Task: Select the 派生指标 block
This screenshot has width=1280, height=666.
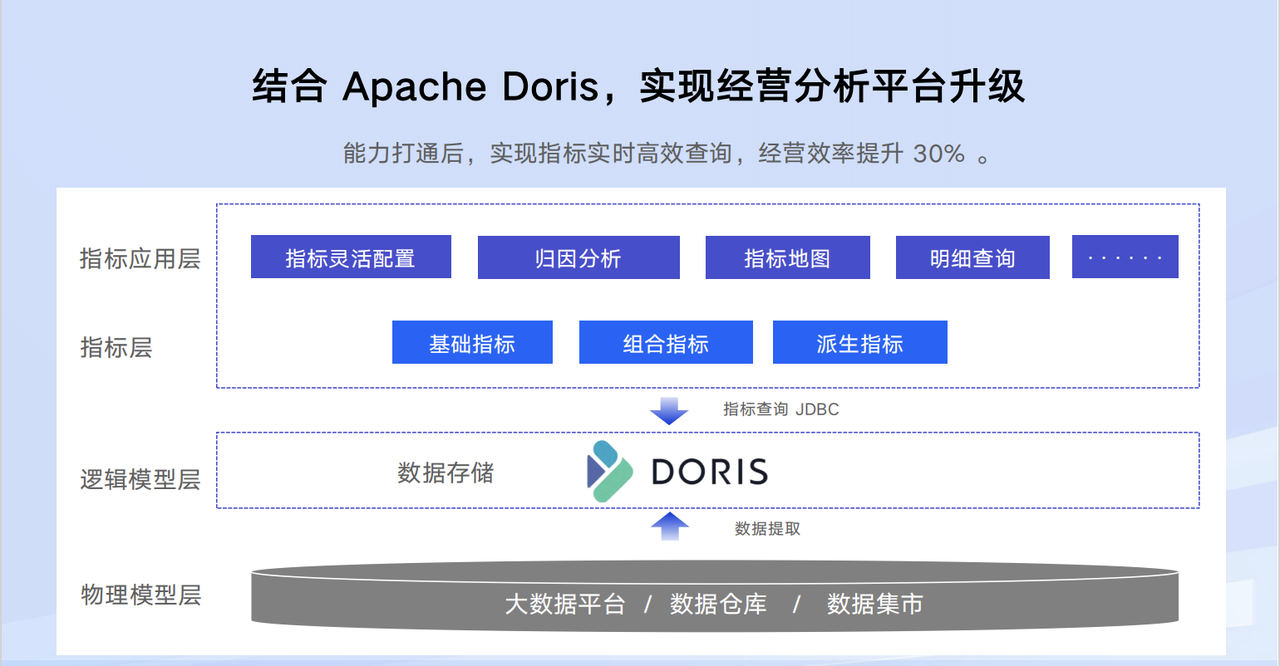Action: pos(860,342)
